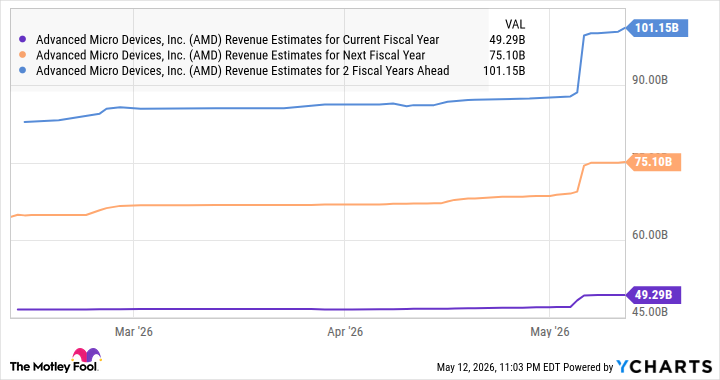Click the purple legend dot for Current Fiscal Year
This screenshot has height=380, width=720.
[22, 40]
